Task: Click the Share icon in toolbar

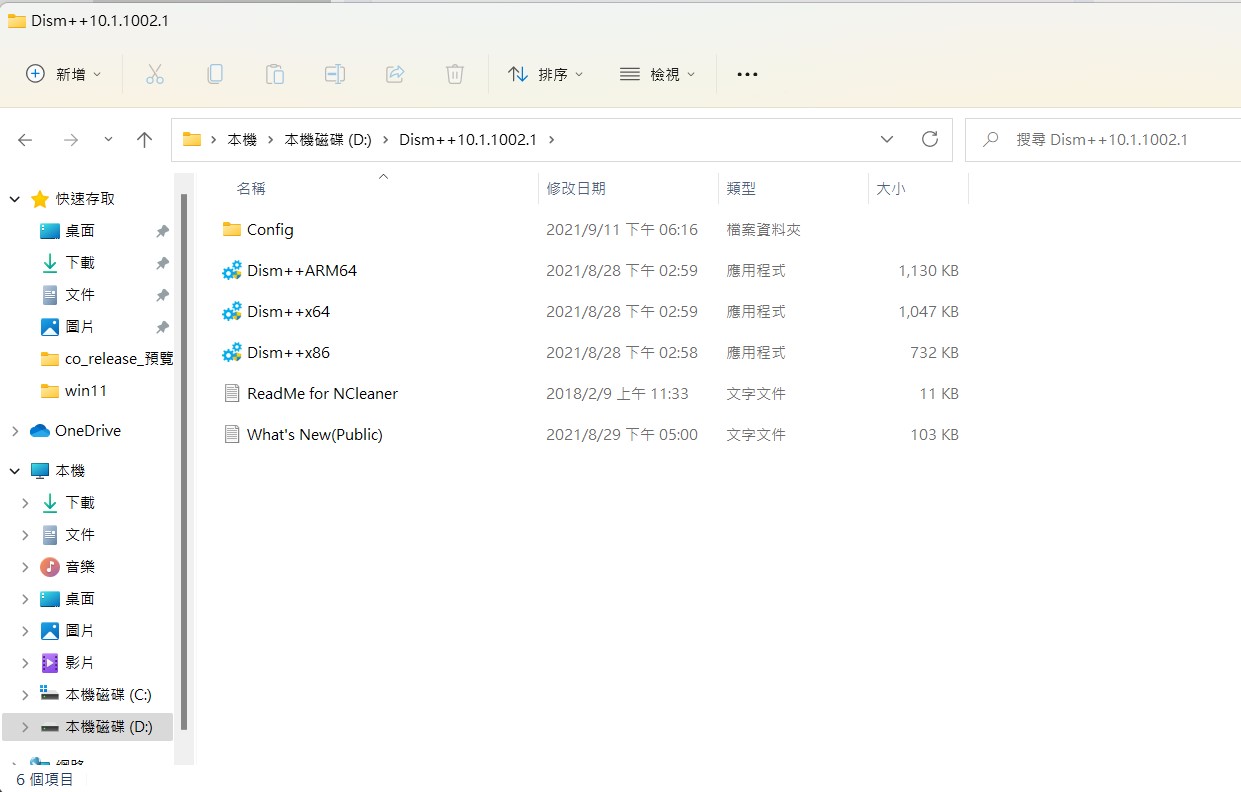Action: click(394, 74)
